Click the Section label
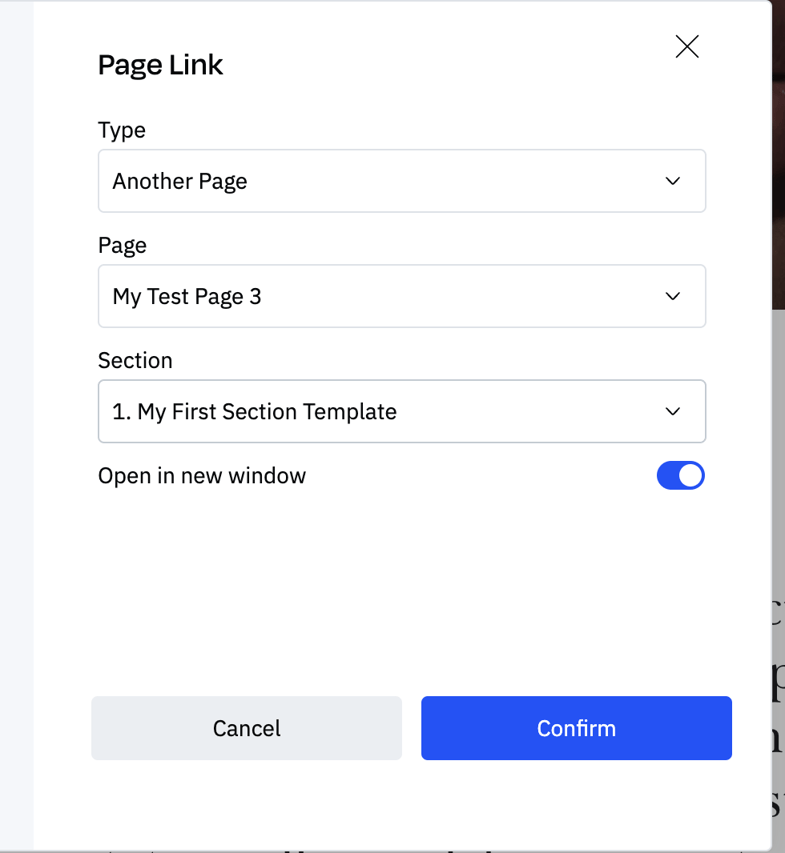Image resolution: width=785 pixels, height=853 pixels. 135,360
